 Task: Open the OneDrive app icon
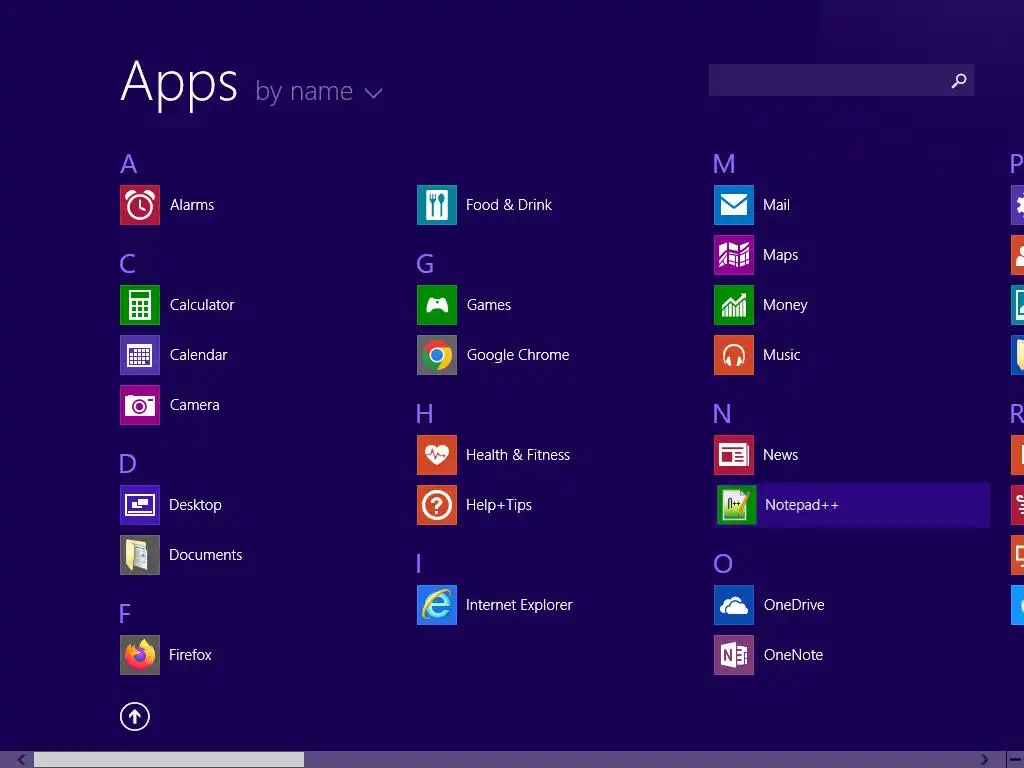pos(734,605)
